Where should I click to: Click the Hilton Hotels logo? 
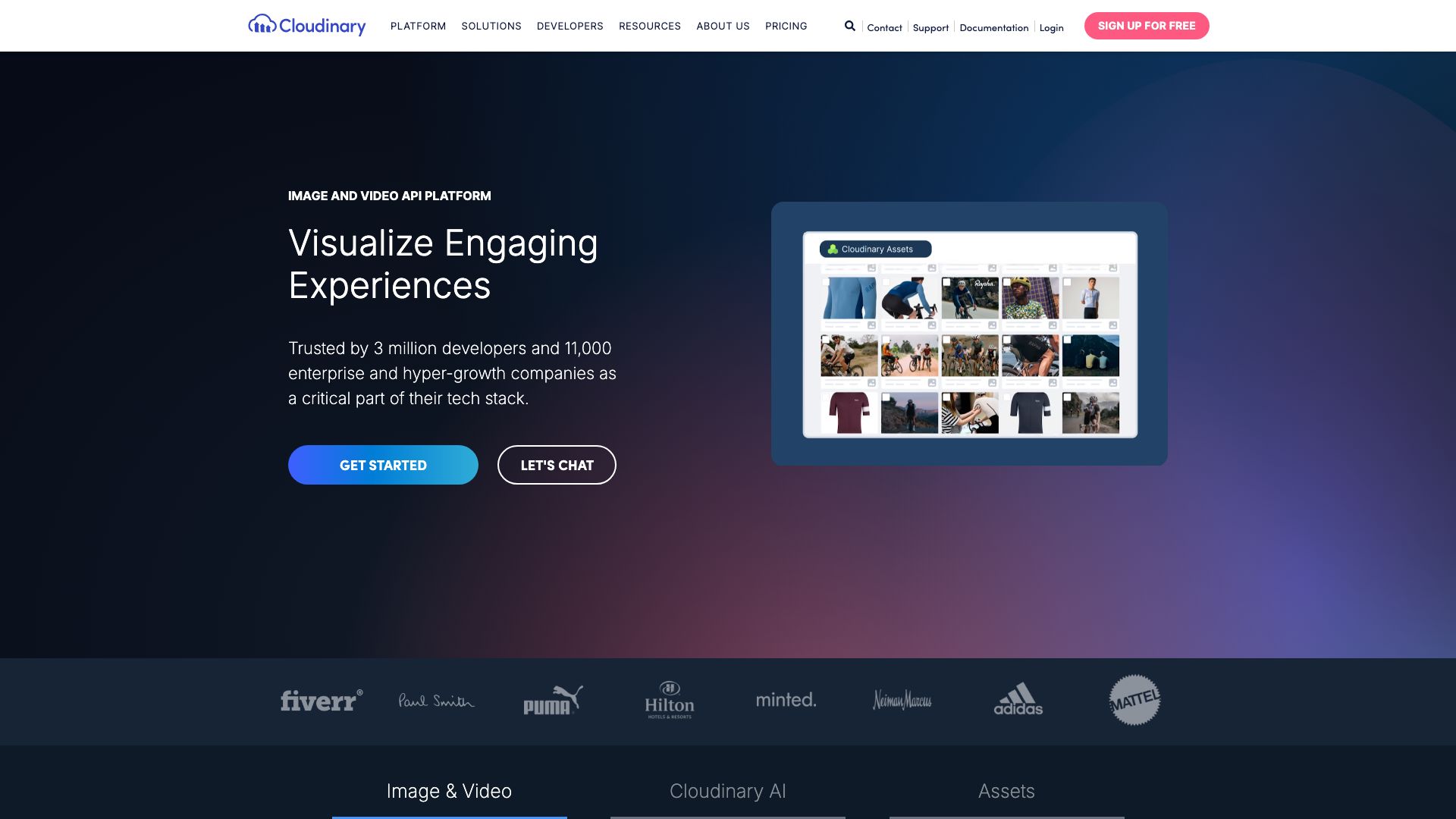668,700
